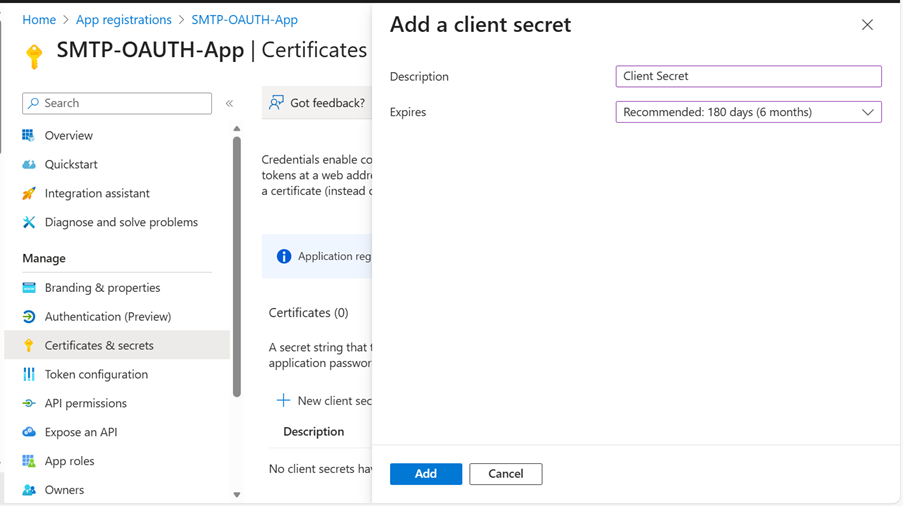Collapse the sidebar with double chevron
The height and width of the screenshot is (506, 903).
(229, 104)
